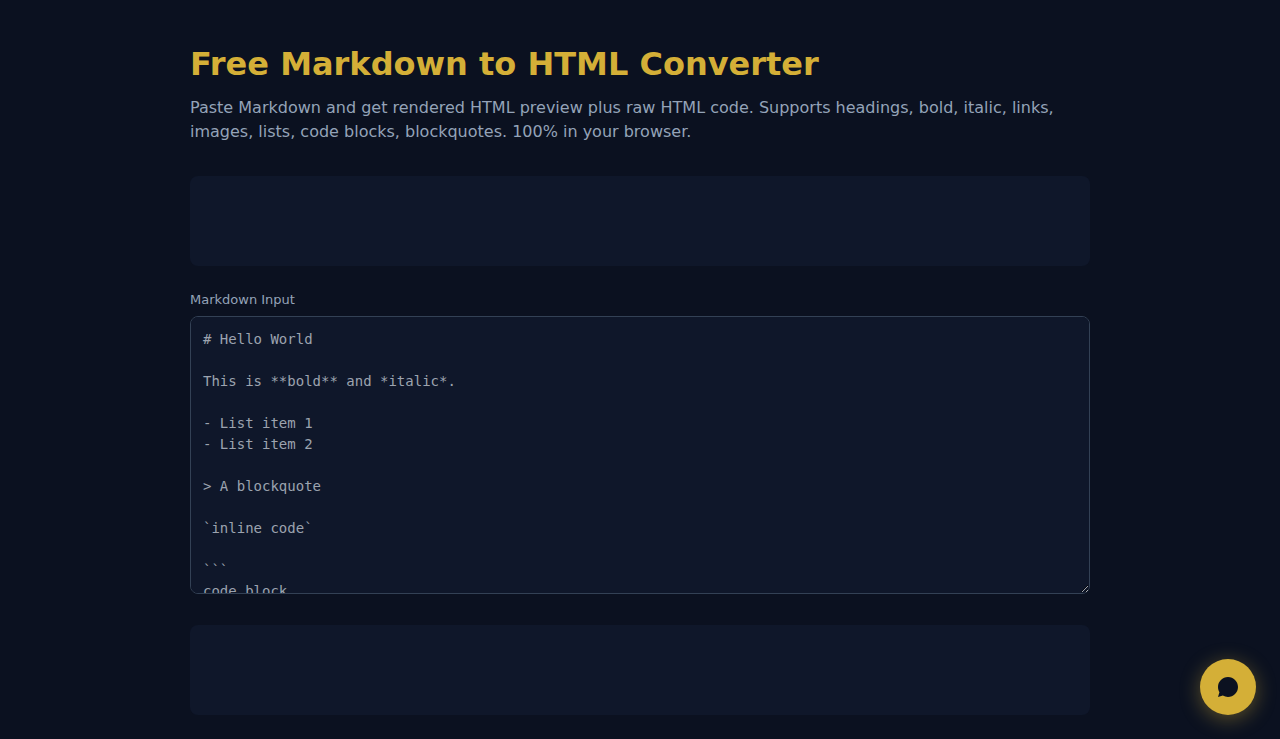
Task: Click the "`inline code`" line
Action: [x=258, y=528]
